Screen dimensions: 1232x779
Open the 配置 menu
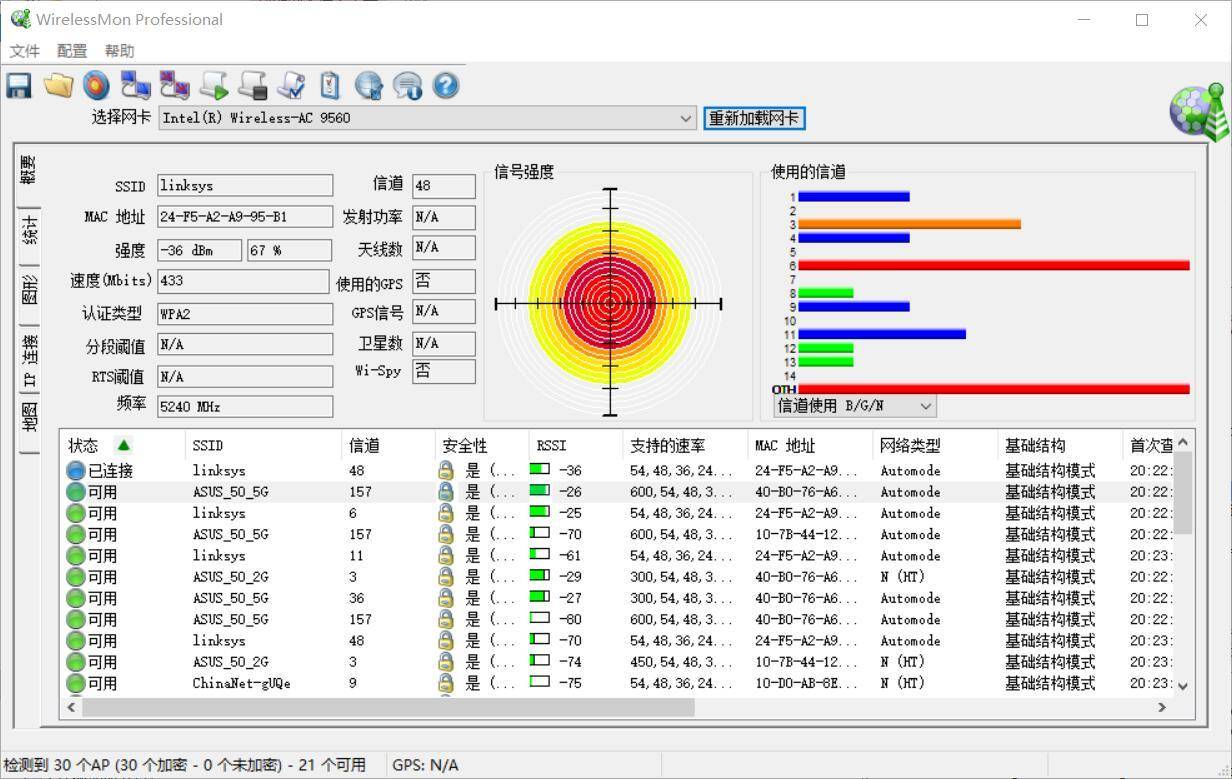tap(71, 50)
